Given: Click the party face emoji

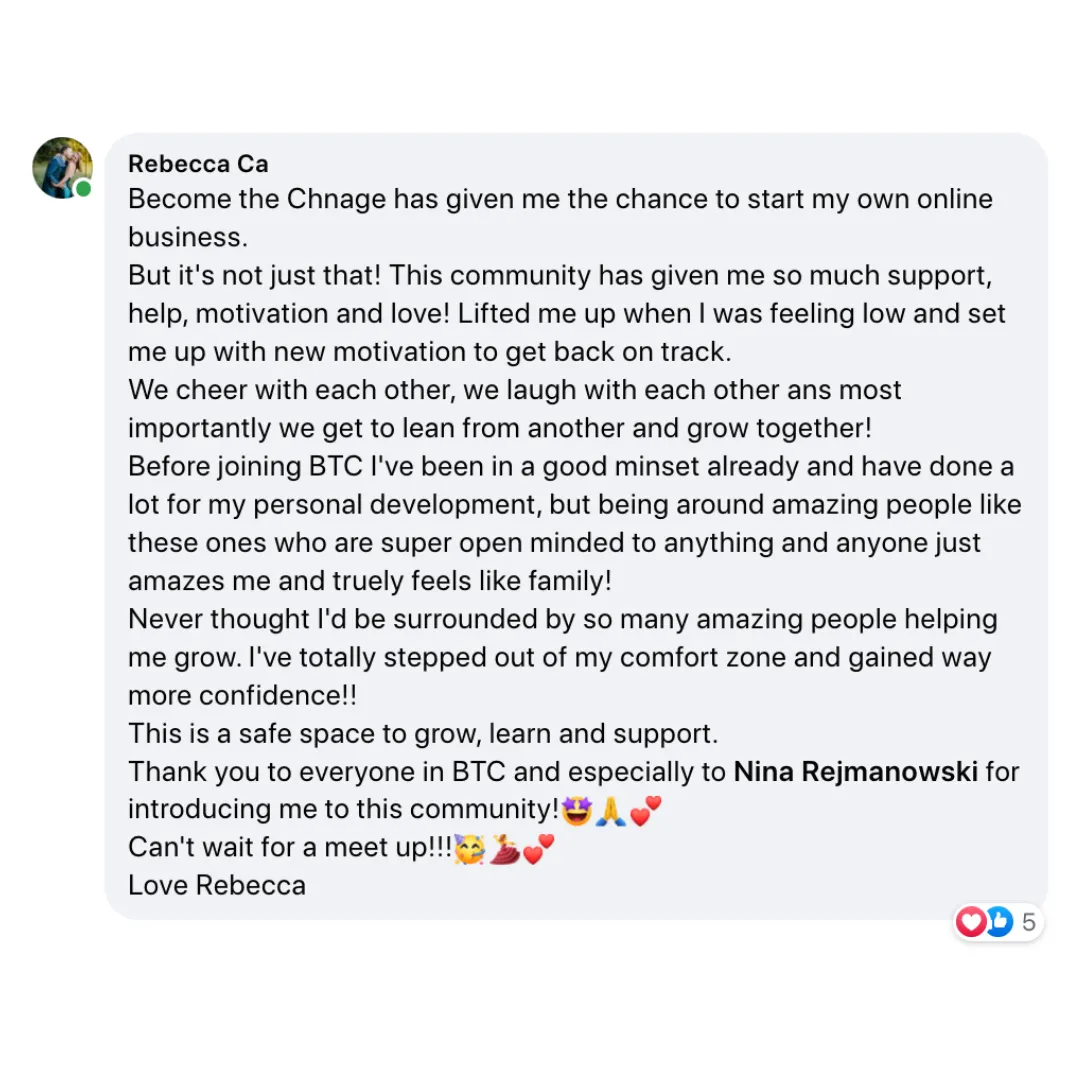Looking at the screenshot, I should click(469, 849).
